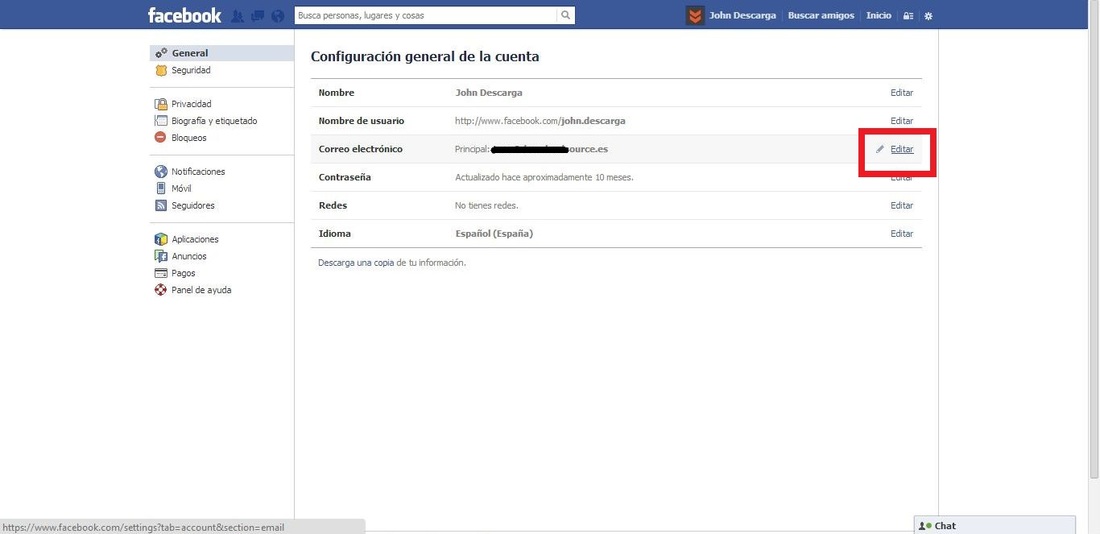Select the General settings tab
The width and height of the screenshot is (1100, 534).
[222, 53]
